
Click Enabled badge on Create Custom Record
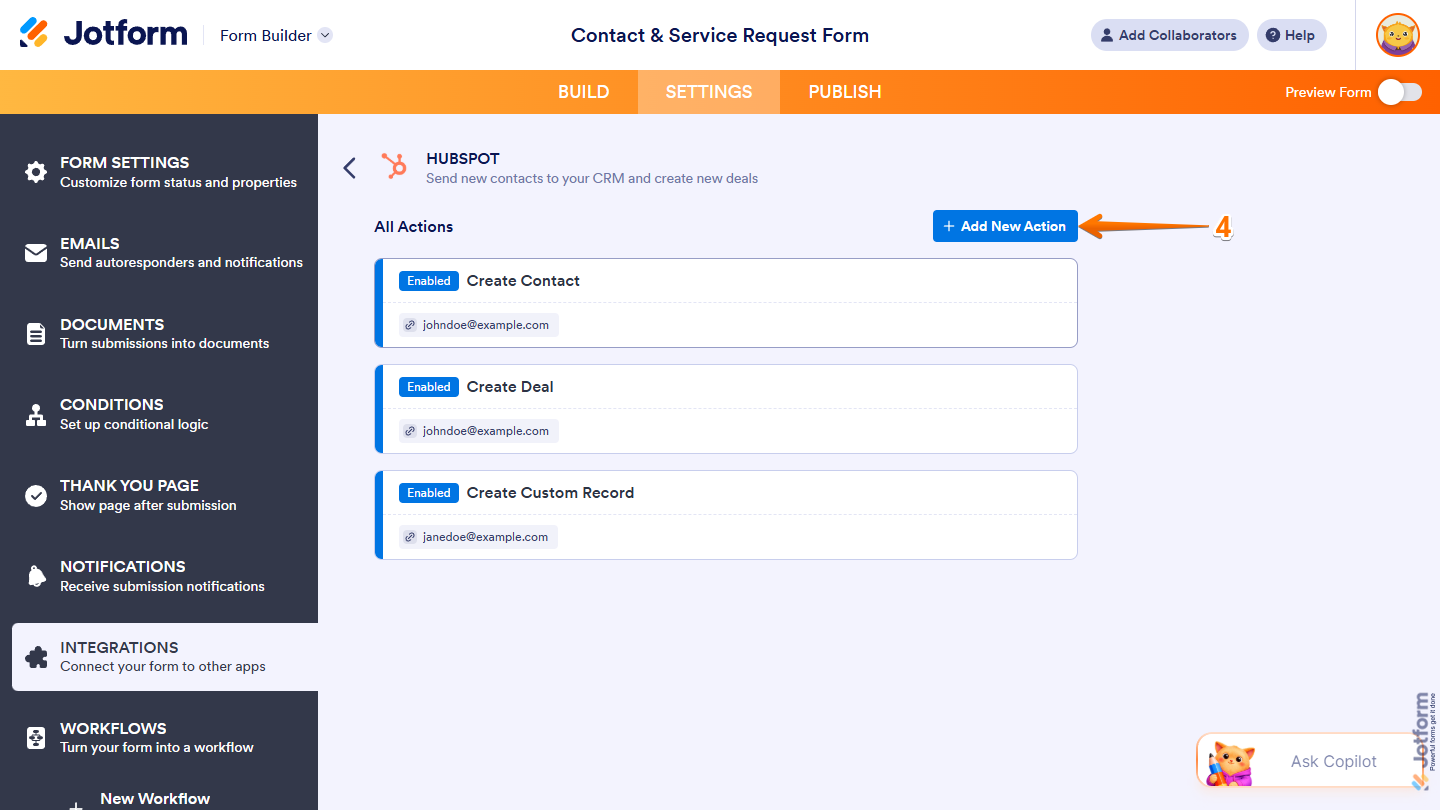point(429,493)
